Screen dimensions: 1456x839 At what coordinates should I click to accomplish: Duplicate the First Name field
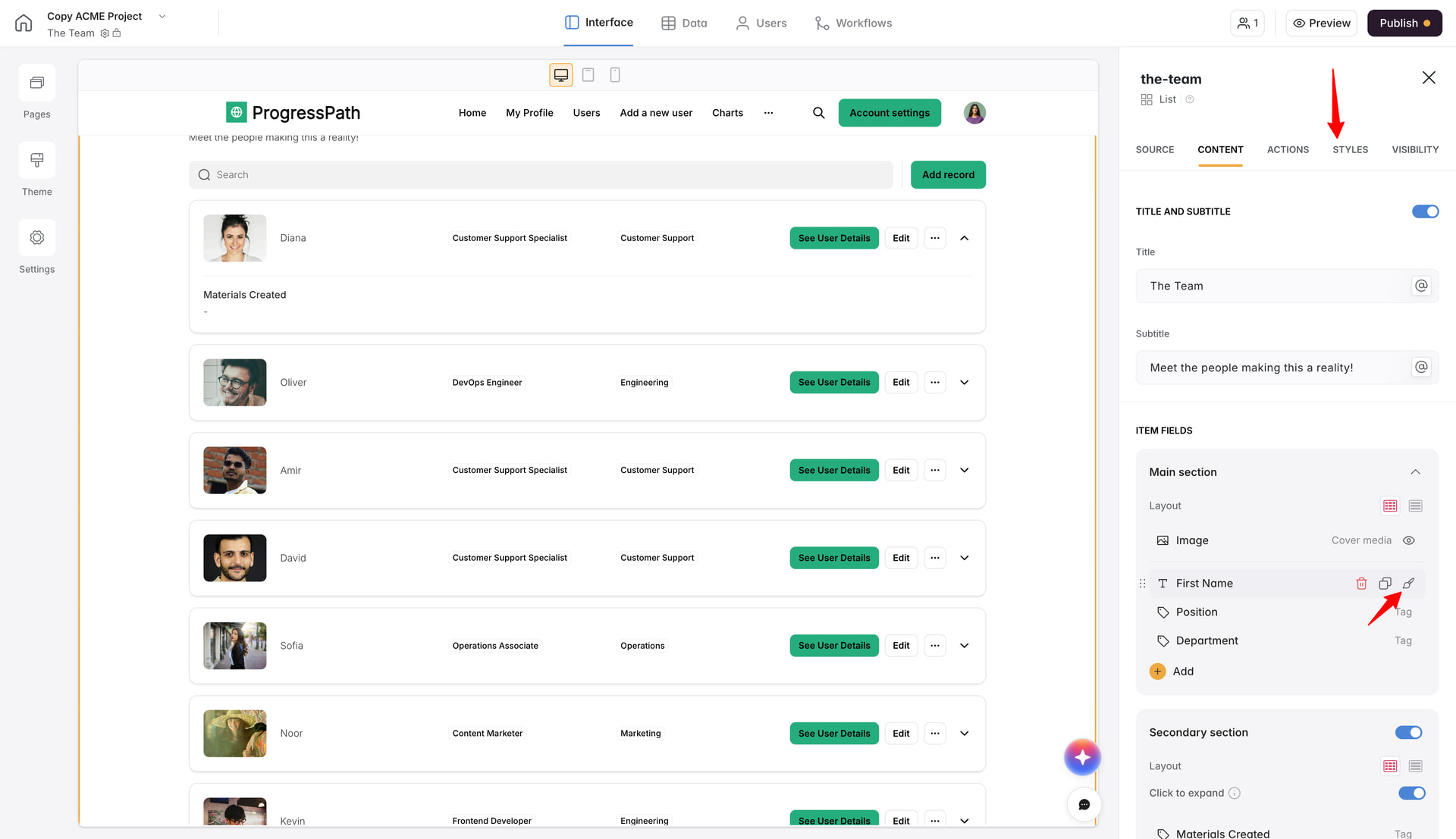(x=1385, y=584)
